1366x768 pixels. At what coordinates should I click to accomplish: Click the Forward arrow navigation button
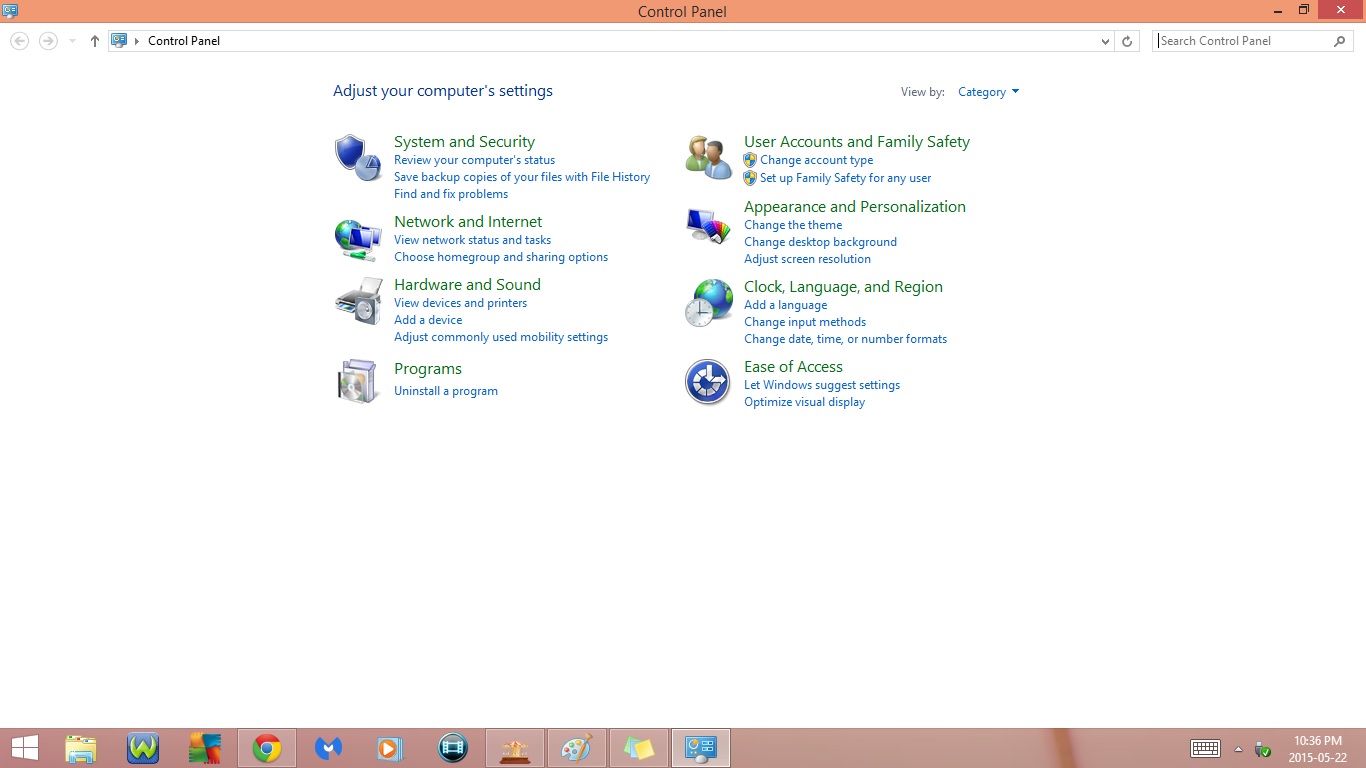(47, 41)
